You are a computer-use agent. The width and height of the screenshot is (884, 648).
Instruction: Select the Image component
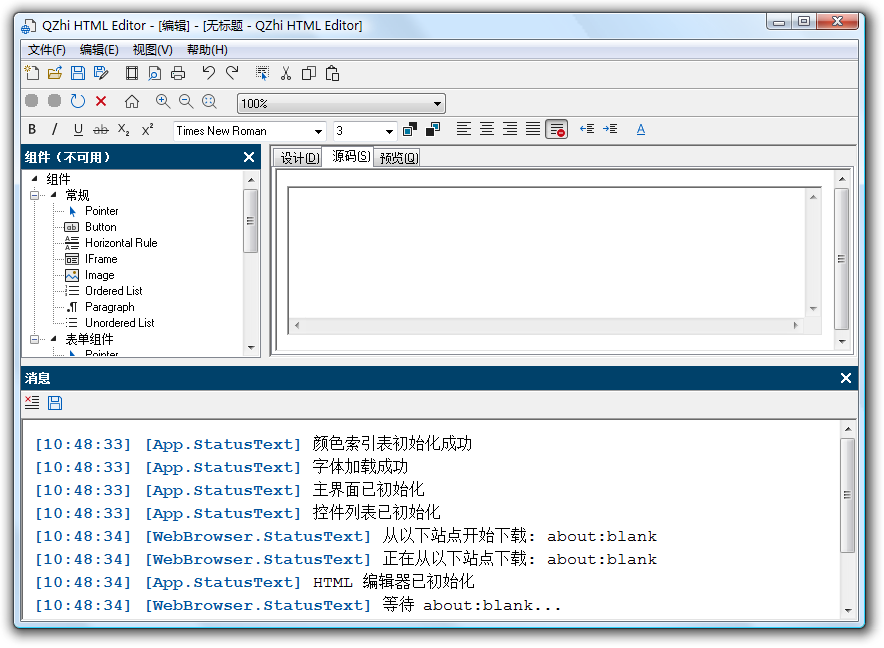tap(89, 275)
